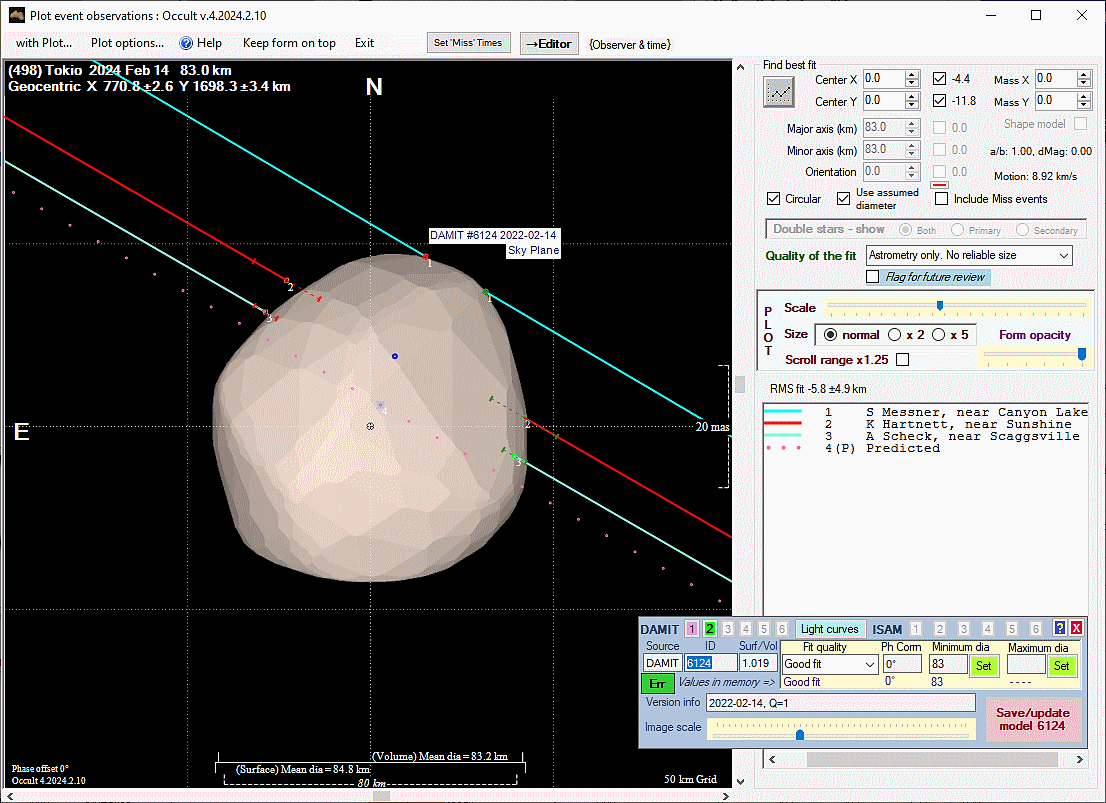Click the green Err button
Image resolution: width=1106 pixels, height=803 pixels.
[x=657, y=683]
